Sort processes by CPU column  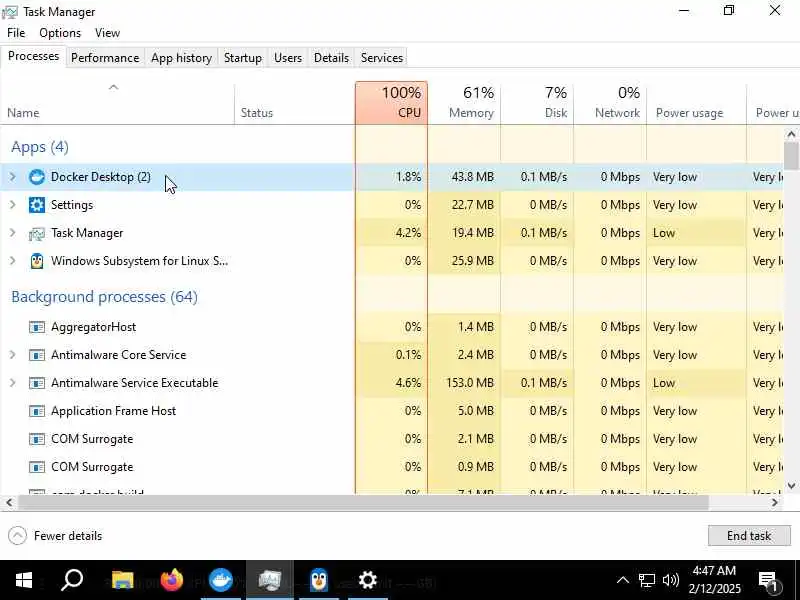coord(391,103)
